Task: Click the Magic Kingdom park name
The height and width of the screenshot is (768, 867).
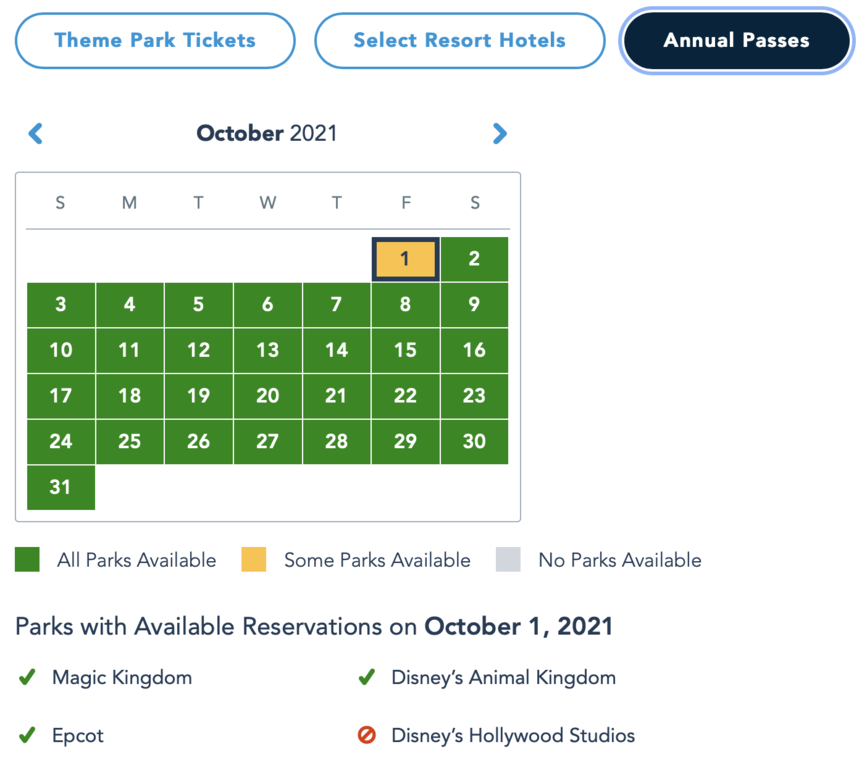Action: [x=122, y=677]
